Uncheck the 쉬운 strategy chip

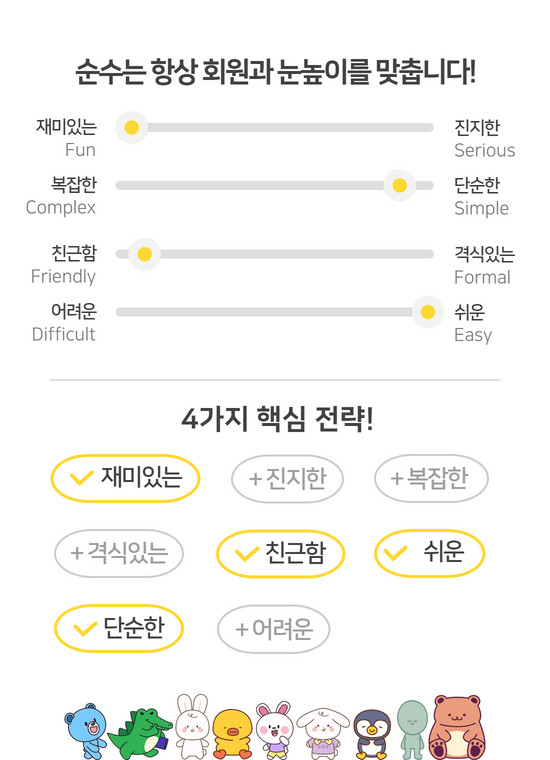coord(429,553)
